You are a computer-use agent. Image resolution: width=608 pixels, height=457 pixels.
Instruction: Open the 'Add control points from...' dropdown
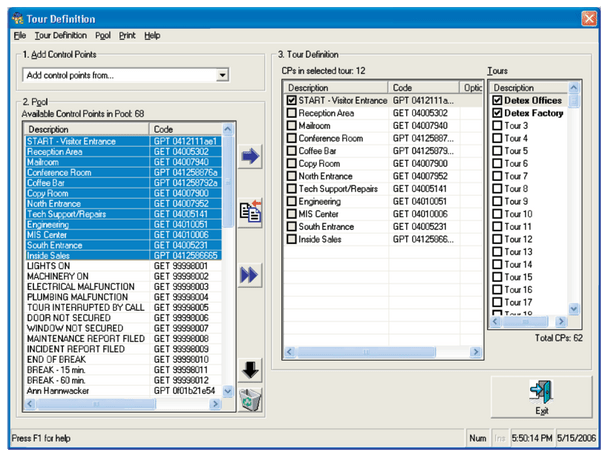[x=222, y=75]
